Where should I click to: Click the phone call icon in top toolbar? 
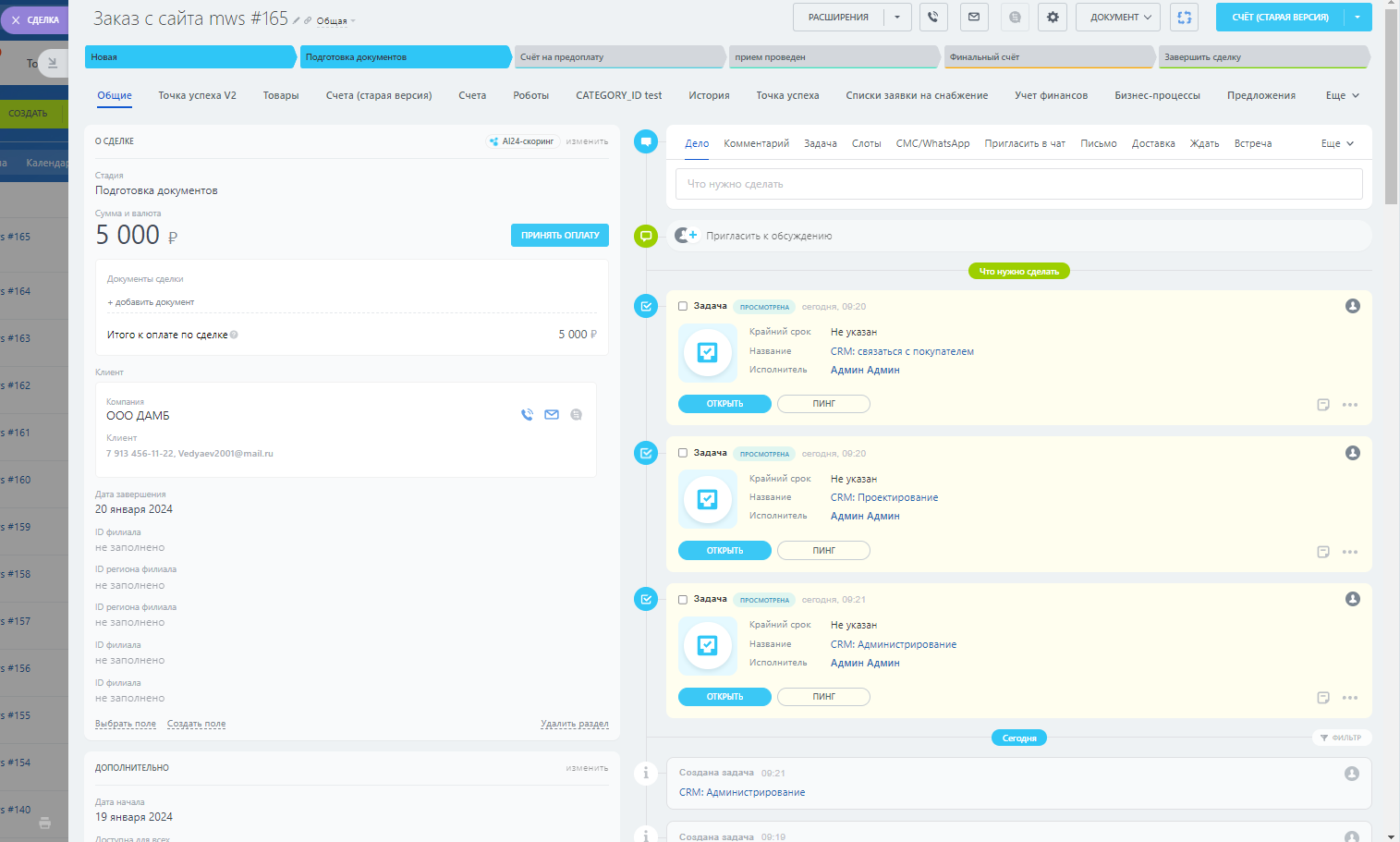tap(933, 18)
